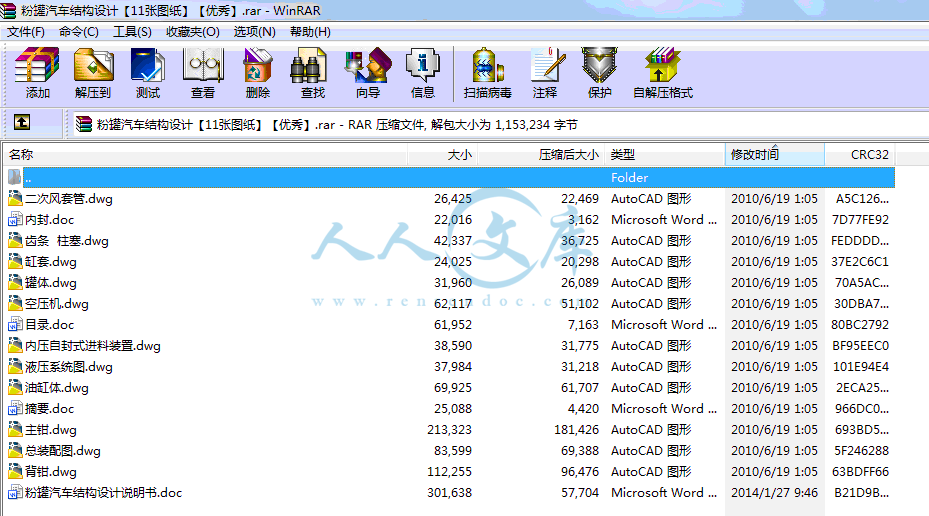
Task: Click the icon of 缸套.dwg
Action: [15, 261]
